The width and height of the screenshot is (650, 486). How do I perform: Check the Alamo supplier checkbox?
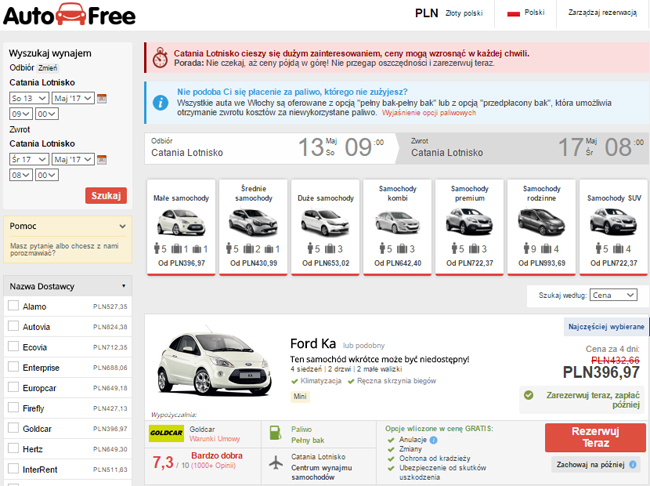point(13,306)
